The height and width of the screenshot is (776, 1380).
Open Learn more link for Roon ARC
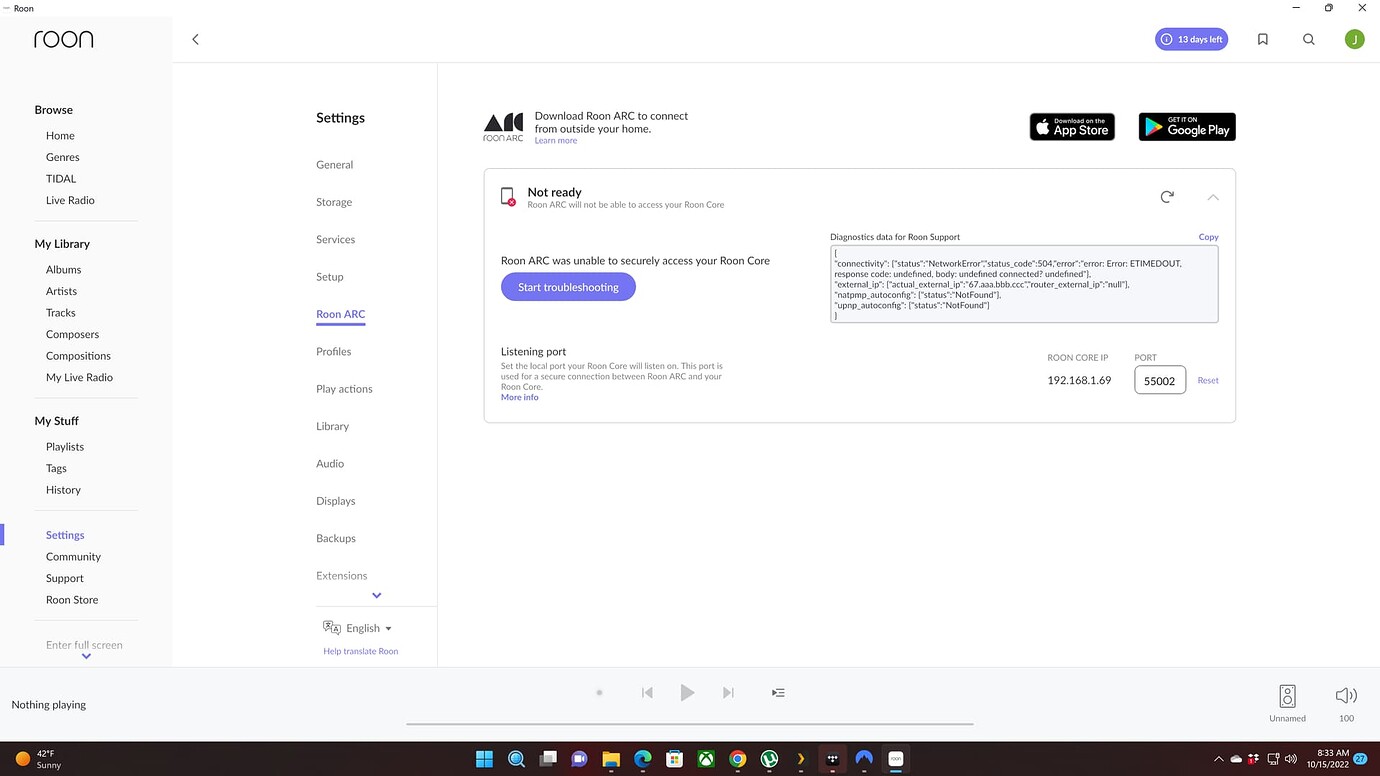tap(555, 140)
